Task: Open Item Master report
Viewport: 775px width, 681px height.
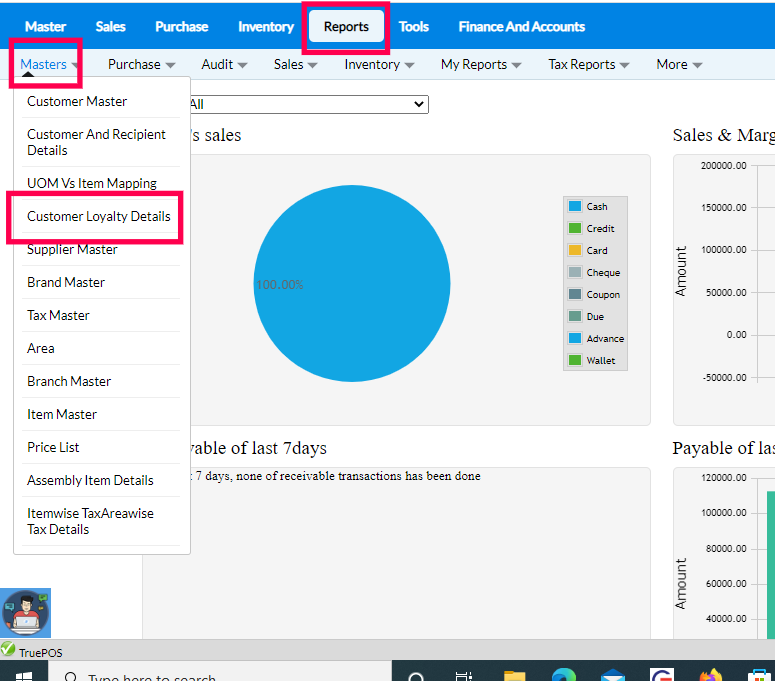Action: [62, 414]
